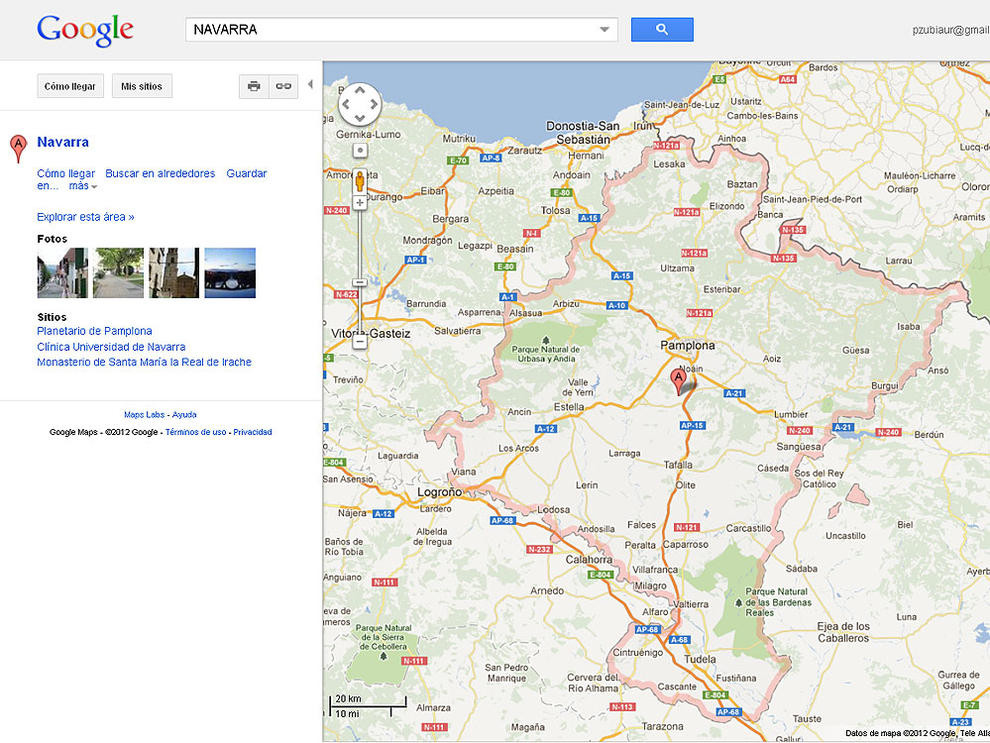Click the Vitoria-Gasteiz label on map

(371, 333)
